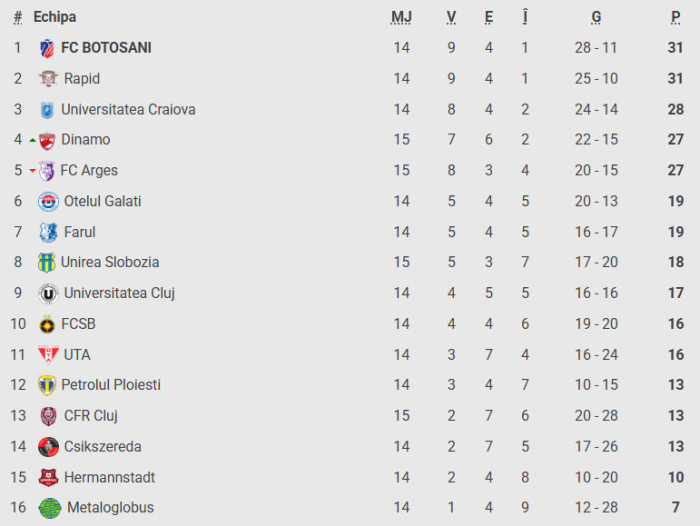Image resolution: width=700 pixels, height=526 pixels.
Task: Sort table by P points header
Action: pyautogui.click(x=676, y=17)
